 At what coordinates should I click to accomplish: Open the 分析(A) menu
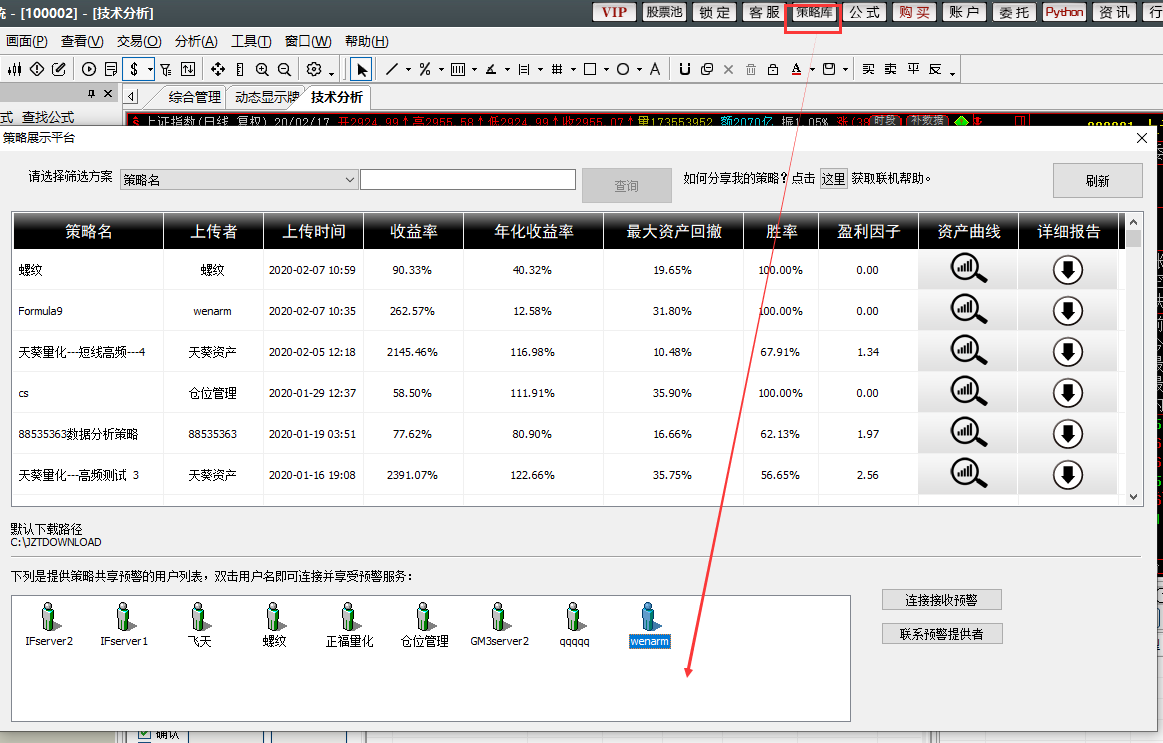196,41
